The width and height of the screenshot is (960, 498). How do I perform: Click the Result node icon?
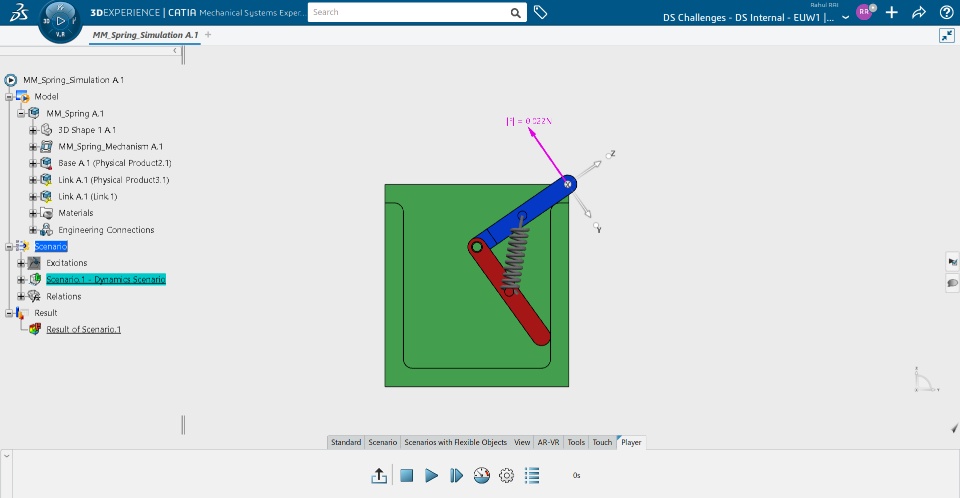(x=22, y=313)
